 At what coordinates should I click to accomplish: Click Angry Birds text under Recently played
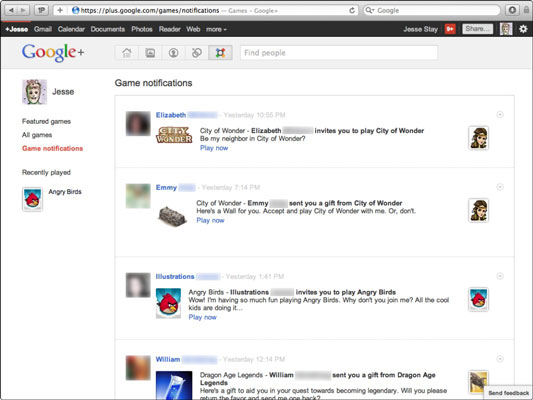[x=65, y=192]
